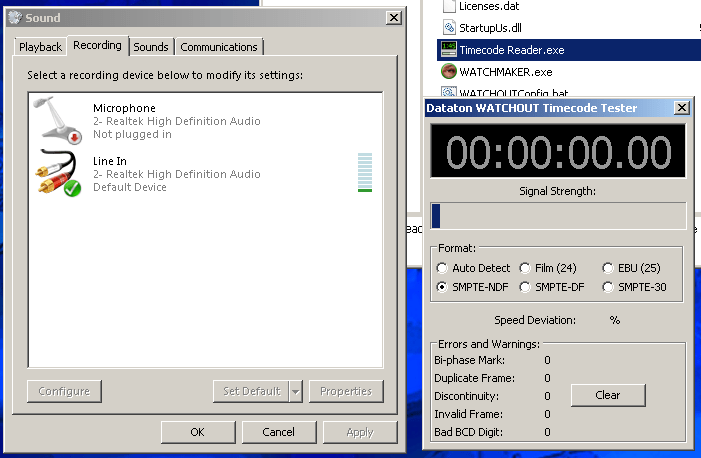Click the 'Not plugged in' status text

pos(132,134)
